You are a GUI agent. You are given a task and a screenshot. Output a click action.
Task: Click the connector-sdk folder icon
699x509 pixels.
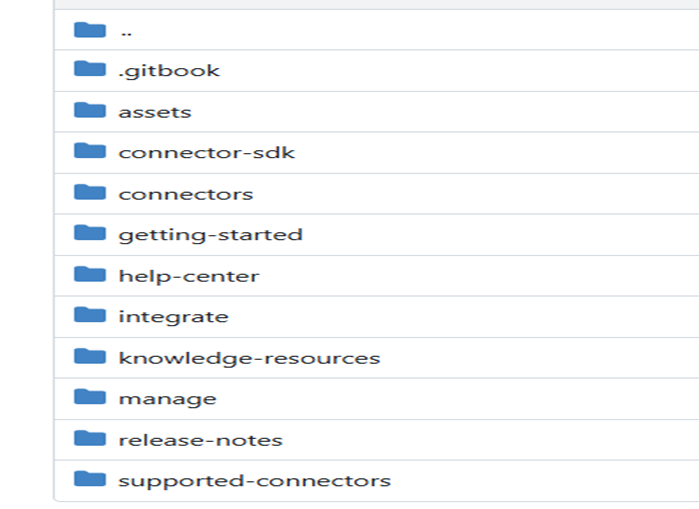click(x=90, y=152)
